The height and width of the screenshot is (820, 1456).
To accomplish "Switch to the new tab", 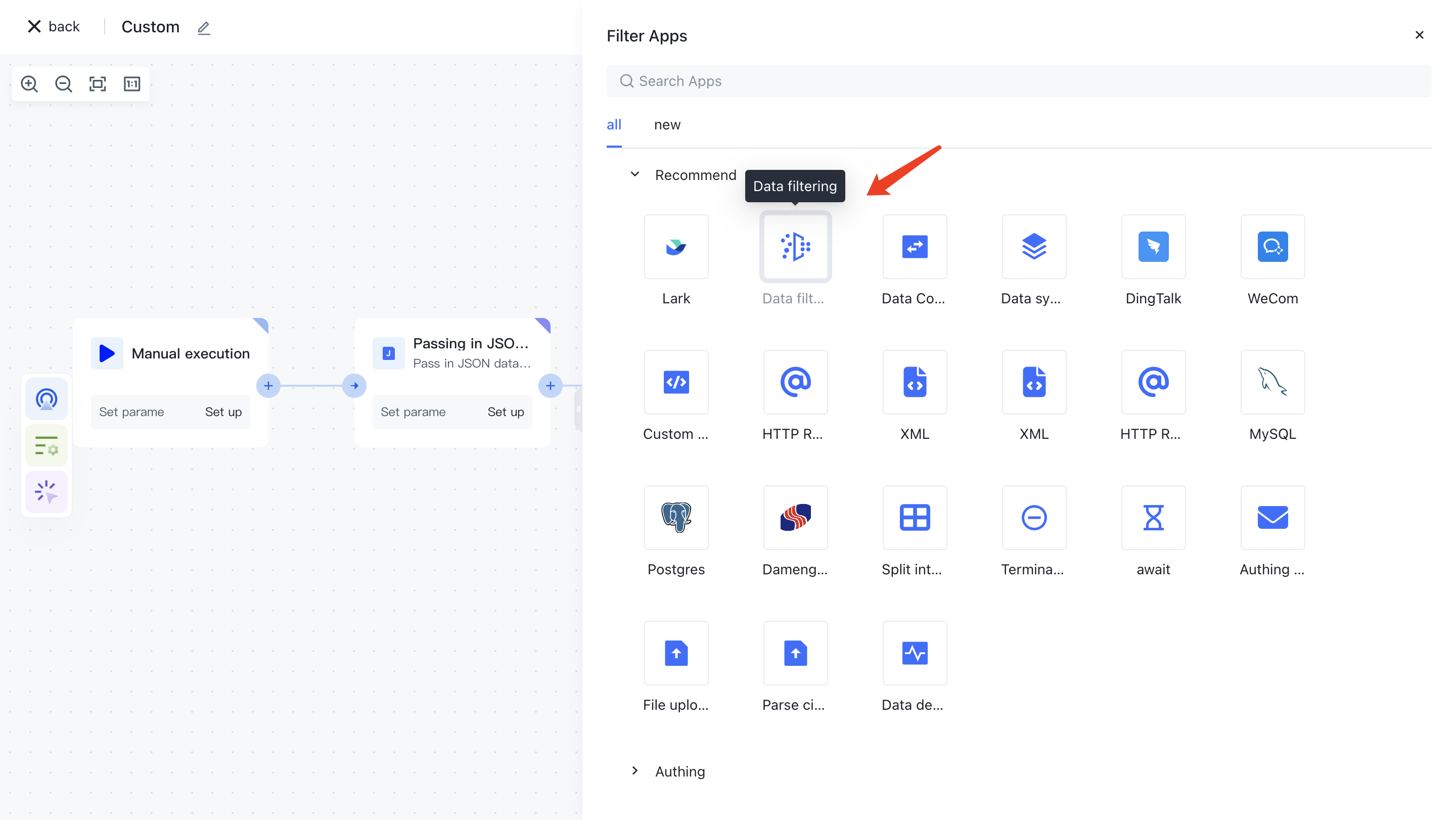I will coord(666,125).
